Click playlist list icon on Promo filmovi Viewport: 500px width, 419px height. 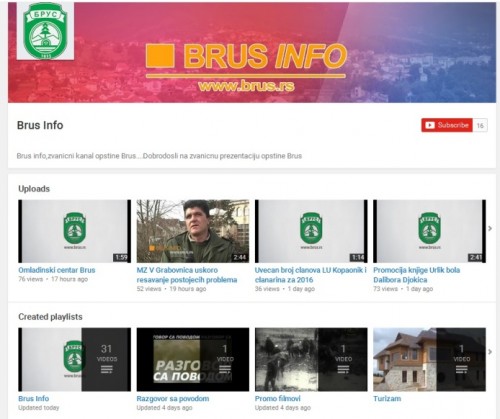(x=343, y=369)
